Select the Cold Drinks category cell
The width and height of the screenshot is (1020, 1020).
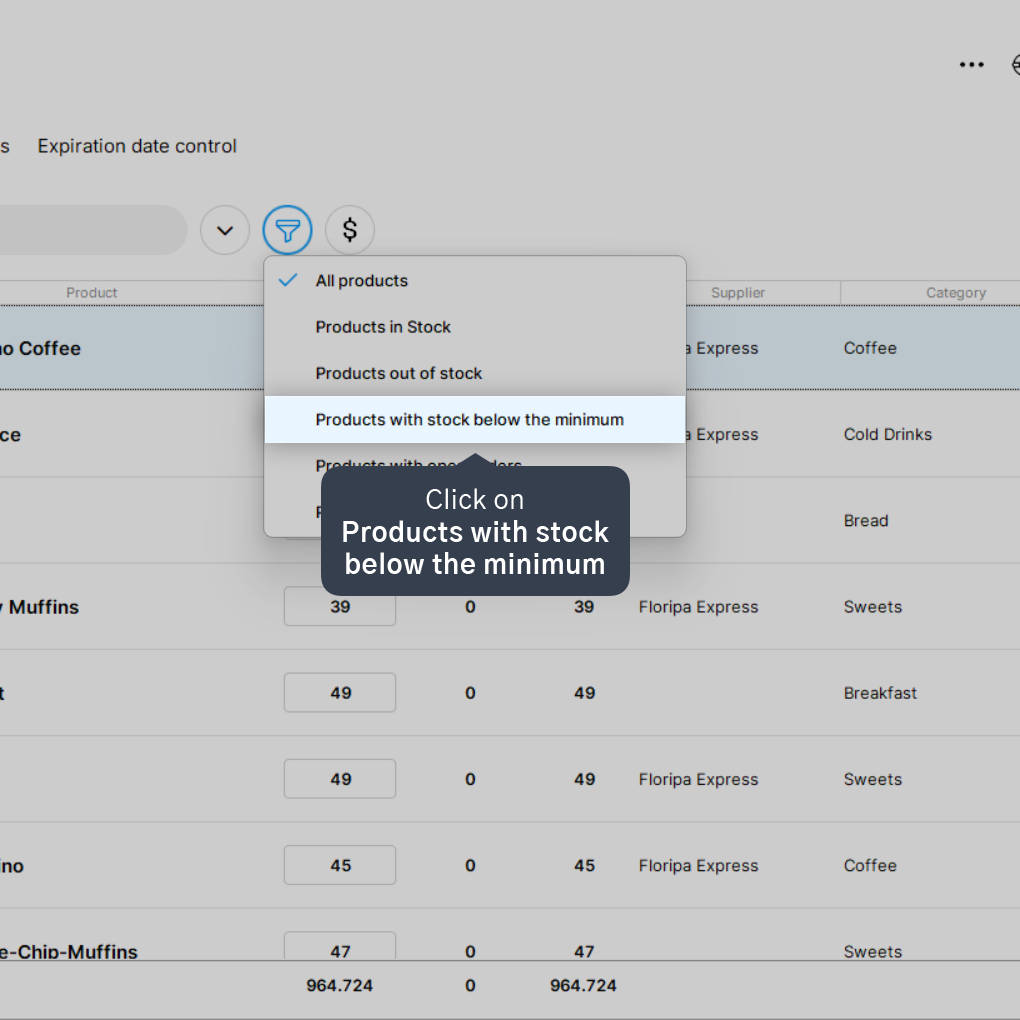coord(887,435)
